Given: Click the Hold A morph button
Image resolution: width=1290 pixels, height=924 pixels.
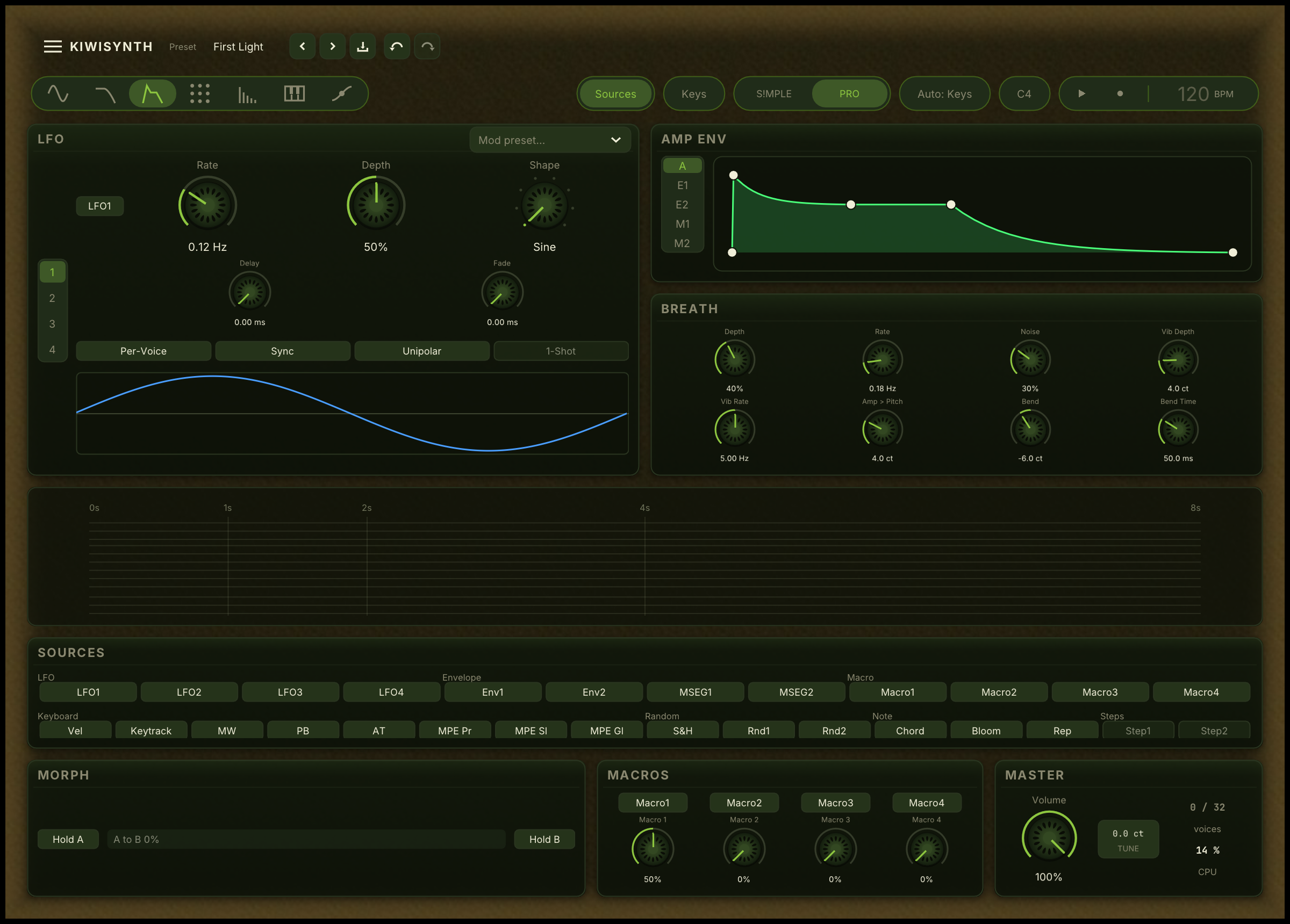Looking at the screenshot, I should [68, 839].
